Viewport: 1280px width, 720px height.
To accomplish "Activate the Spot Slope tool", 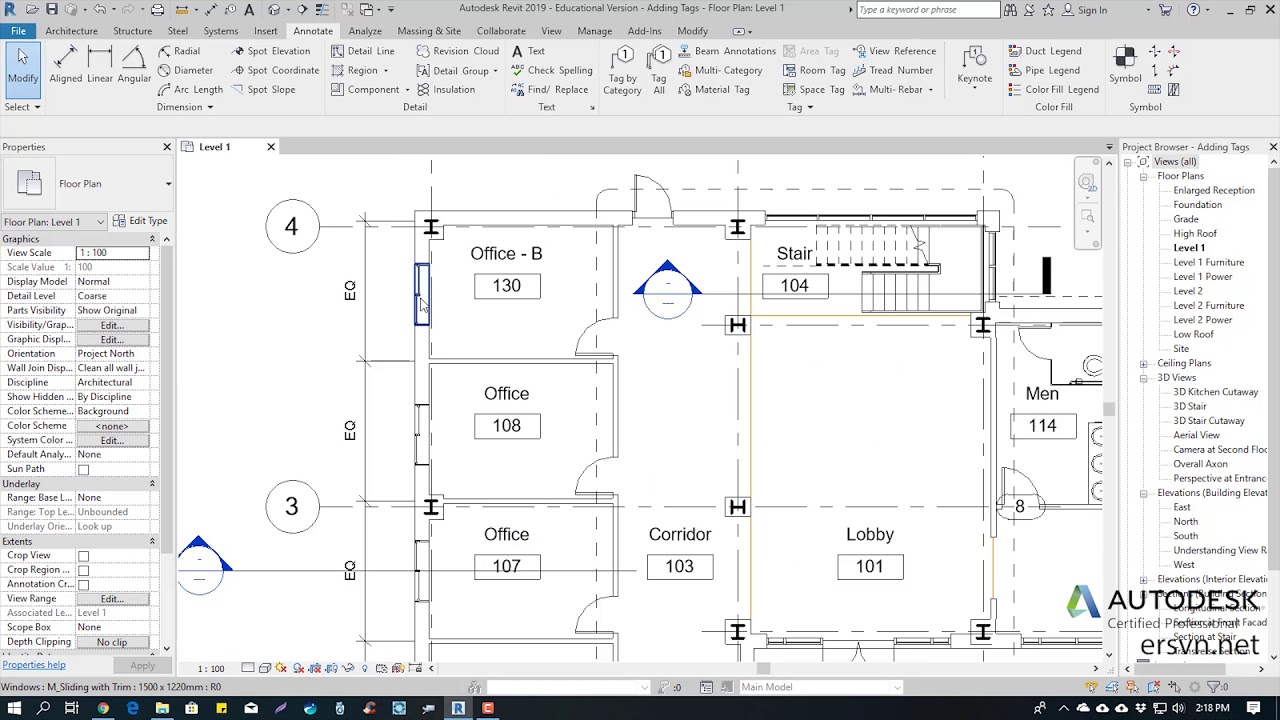I will coord(264,89).
